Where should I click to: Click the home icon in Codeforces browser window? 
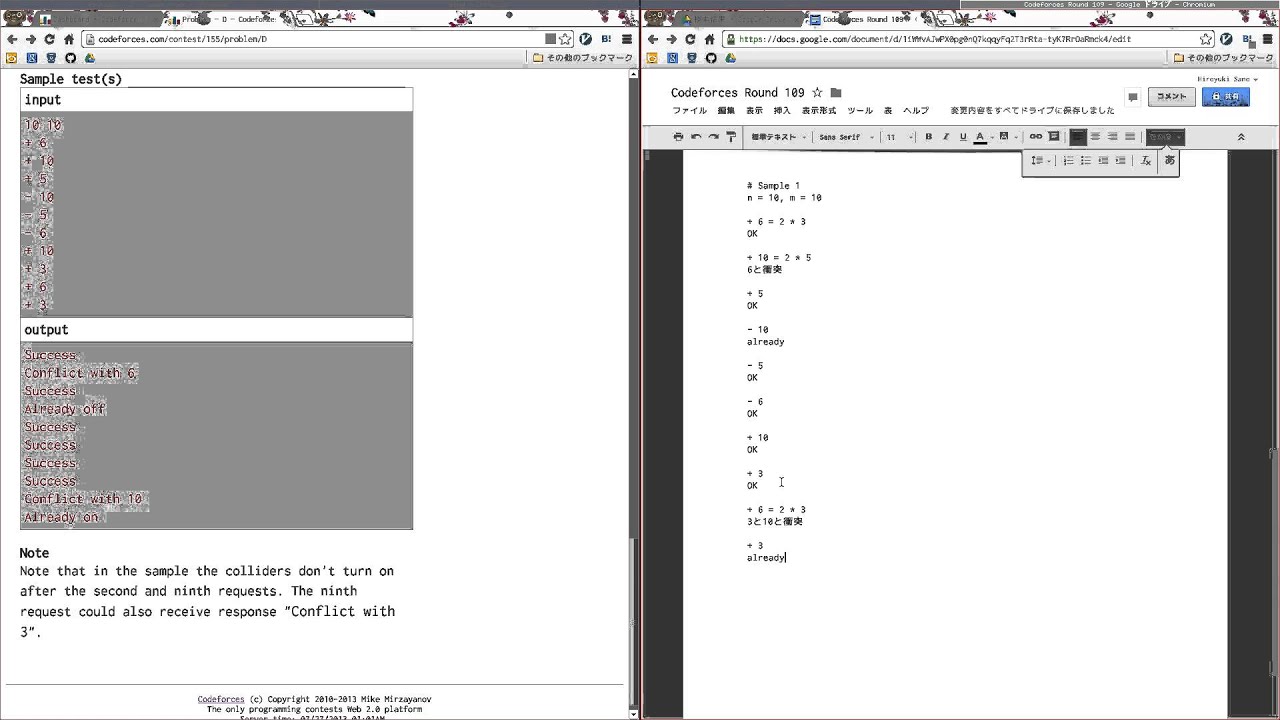pos(68,39)
